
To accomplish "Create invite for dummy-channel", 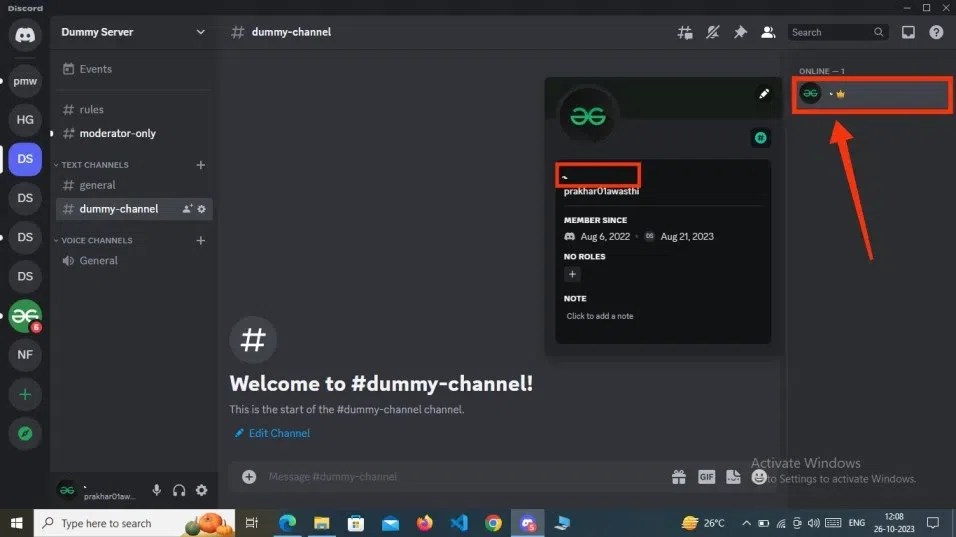I will pyautogui.click(x=187, y=209).
